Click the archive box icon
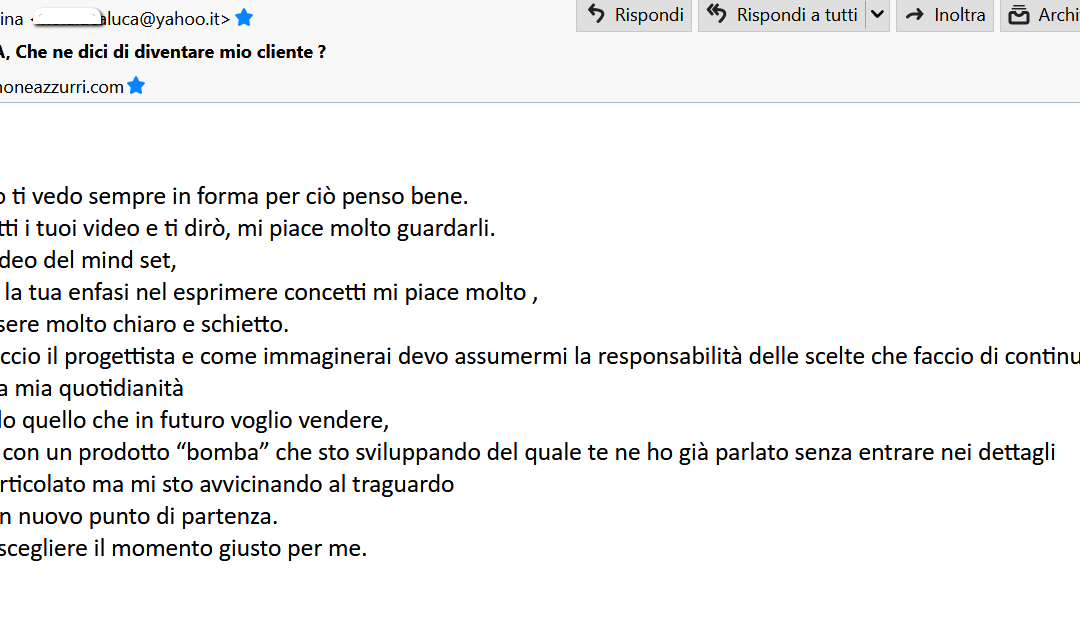 tap(1019, 15)
